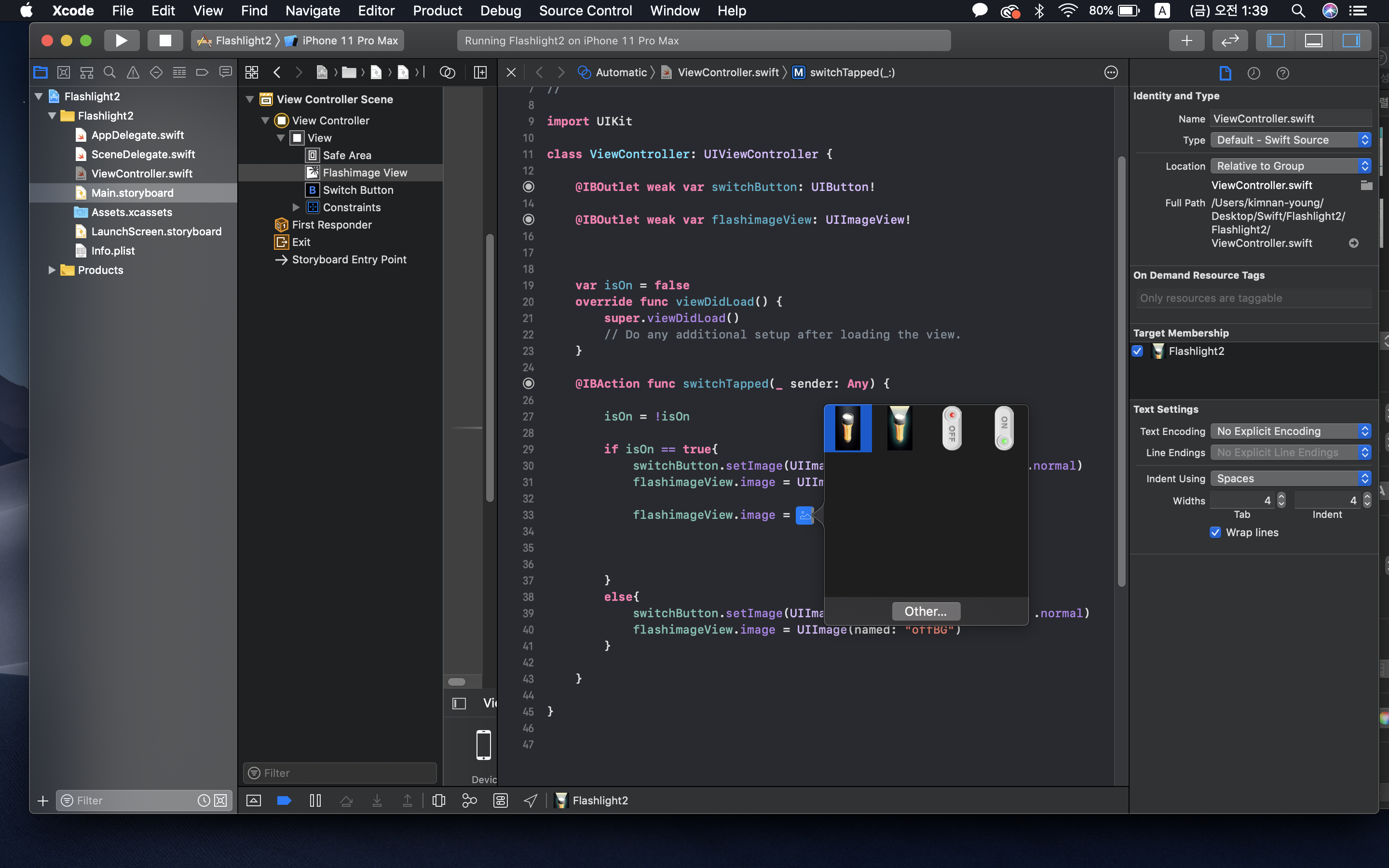
Task: Disable the Wrap lines checkbox
Action: coord(1215,532)
